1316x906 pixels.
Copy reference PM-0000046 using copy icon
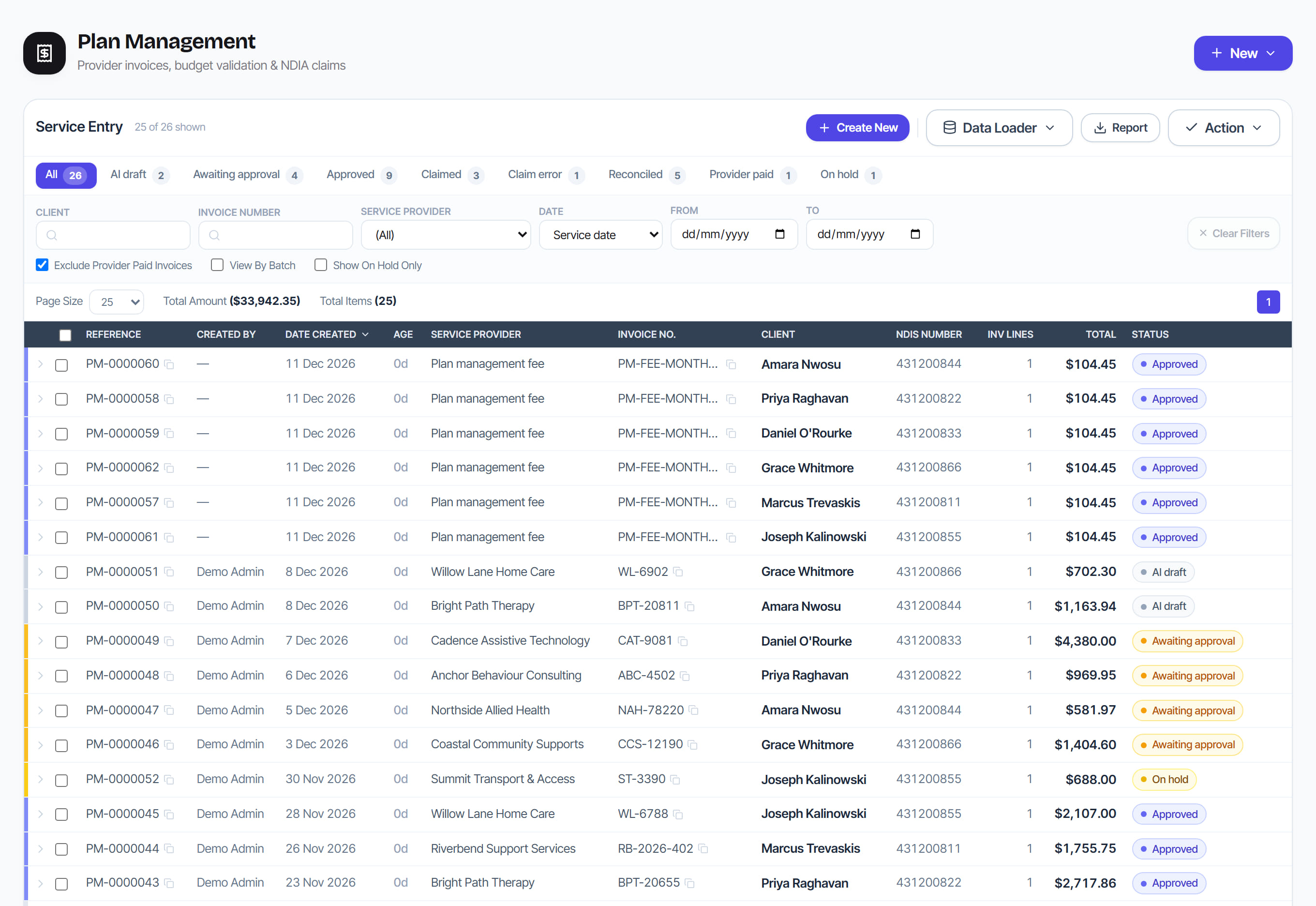point(168,745)
